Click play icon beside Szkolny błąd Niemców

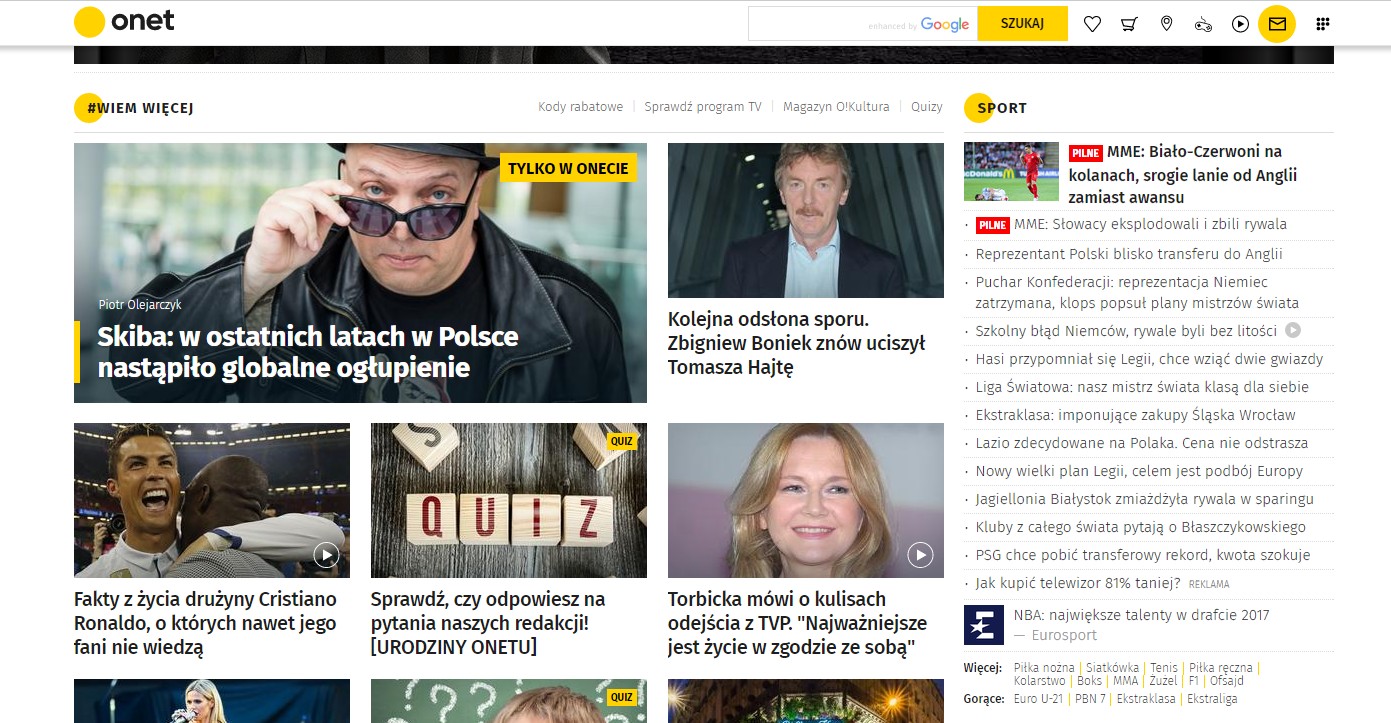click(x=1293, y=330)
